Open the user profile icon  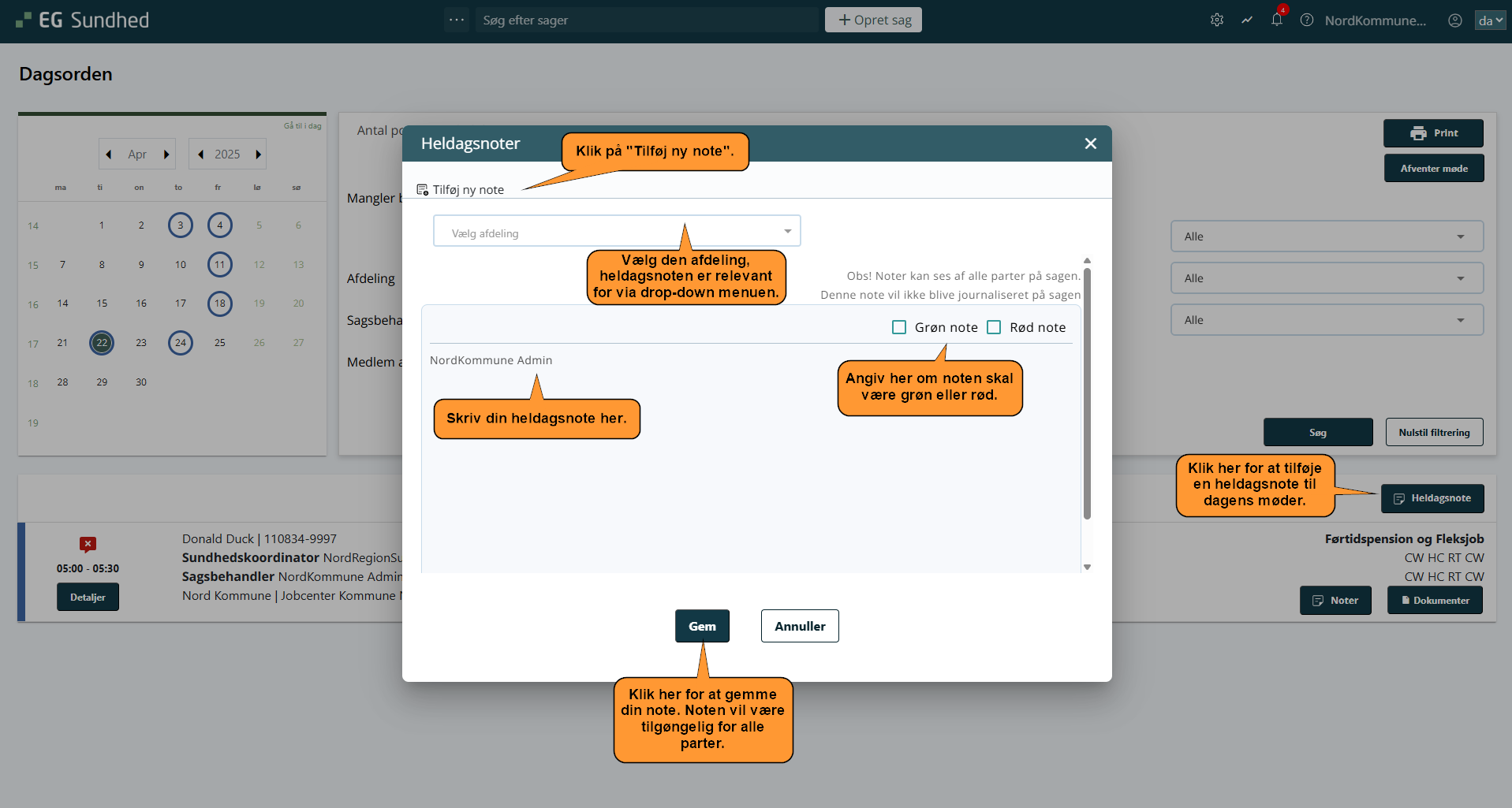1455,20
